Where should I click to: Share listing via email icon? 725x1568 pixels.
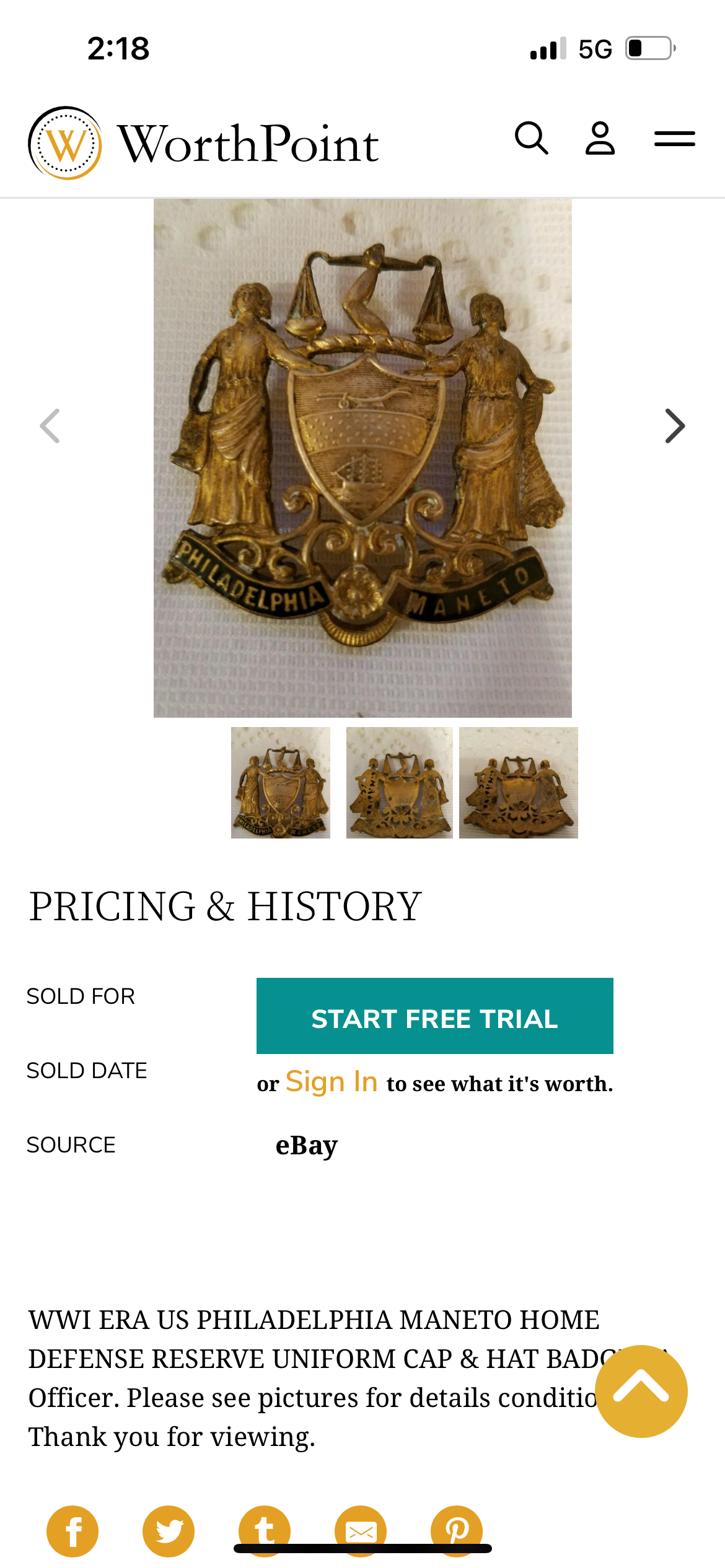pos(361,1530)
